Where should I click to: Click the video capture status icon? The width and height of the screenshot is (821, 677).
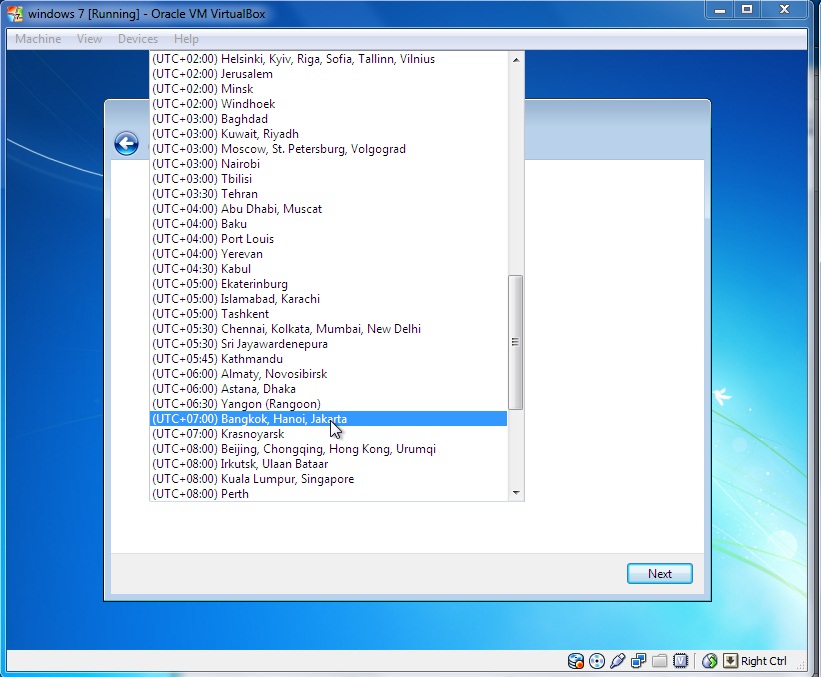680,661
